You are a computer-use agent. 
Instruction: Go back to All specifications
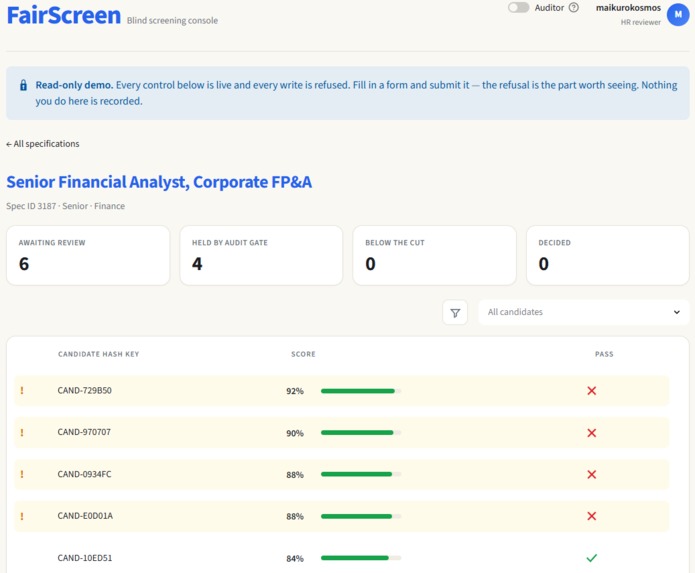(x=43, y=144)
